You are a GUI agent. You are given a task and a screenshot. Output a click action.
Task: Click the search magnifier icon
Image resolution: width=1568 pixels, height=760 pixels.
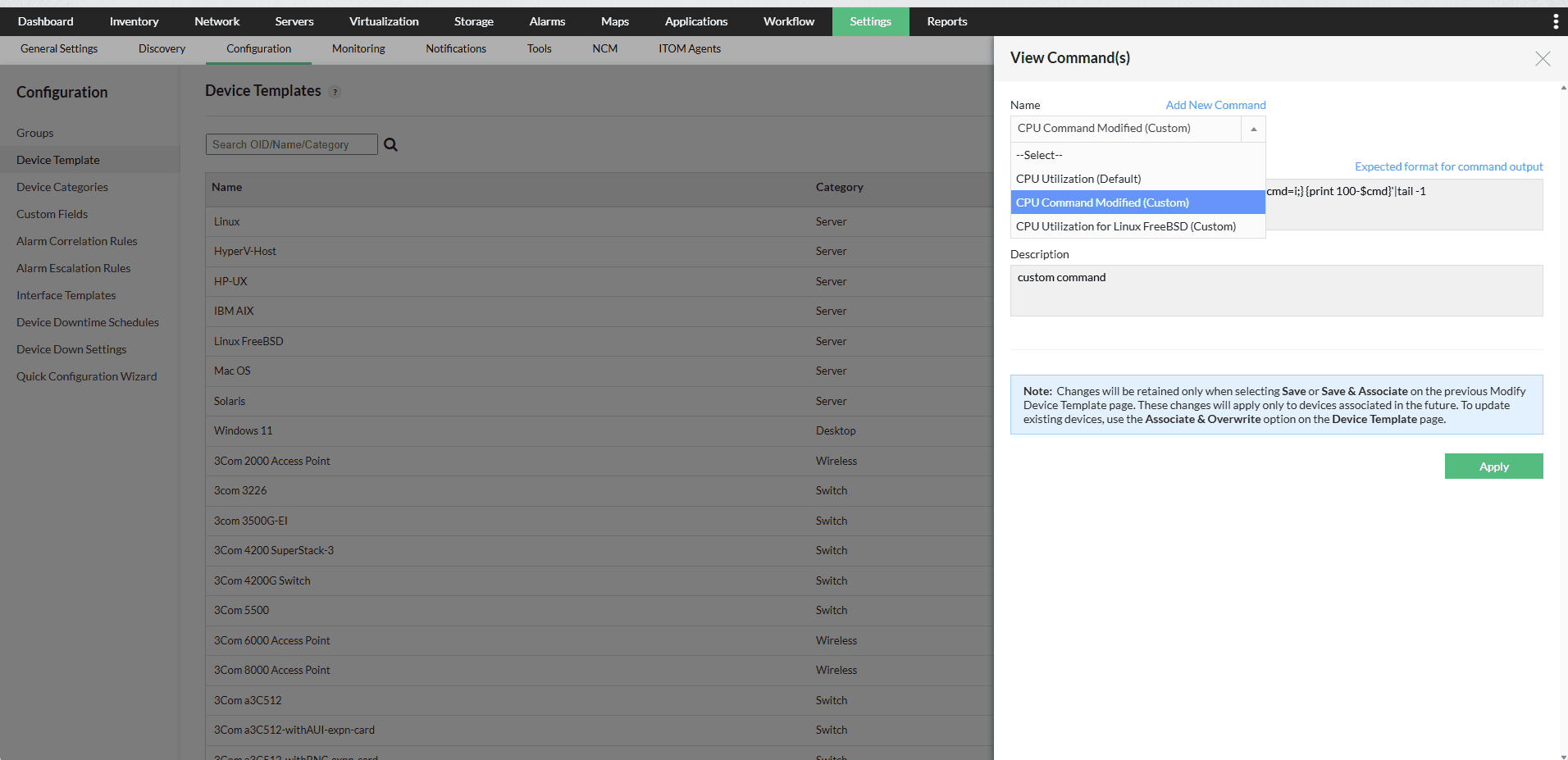(x=390, y=144)
